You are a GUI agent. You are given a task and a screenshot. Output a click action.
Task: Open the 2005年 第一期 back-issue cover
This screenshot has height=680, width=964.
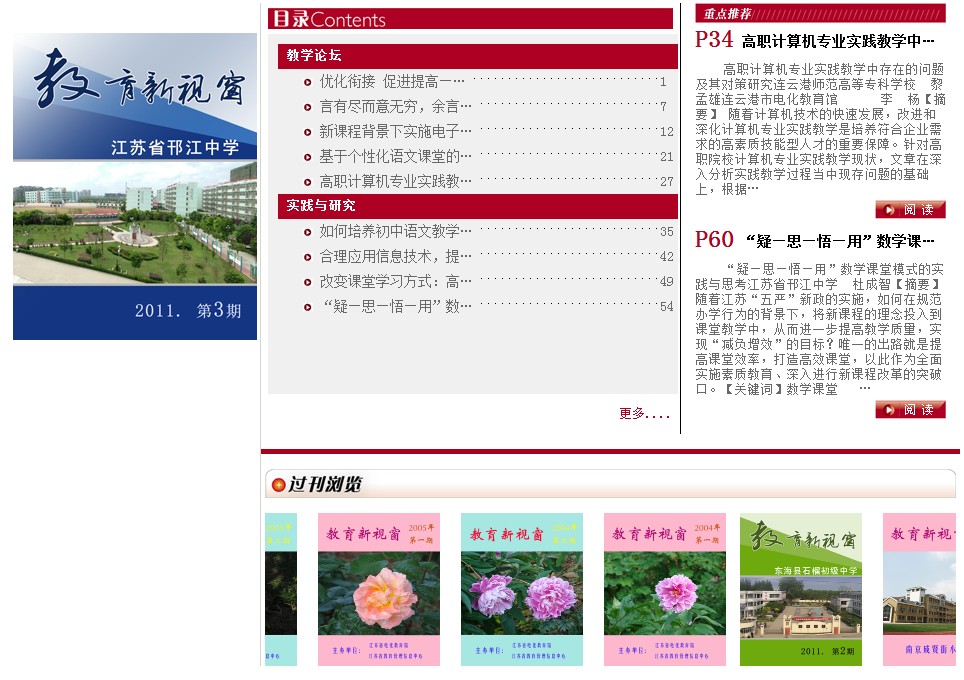[x=379, y=590]
